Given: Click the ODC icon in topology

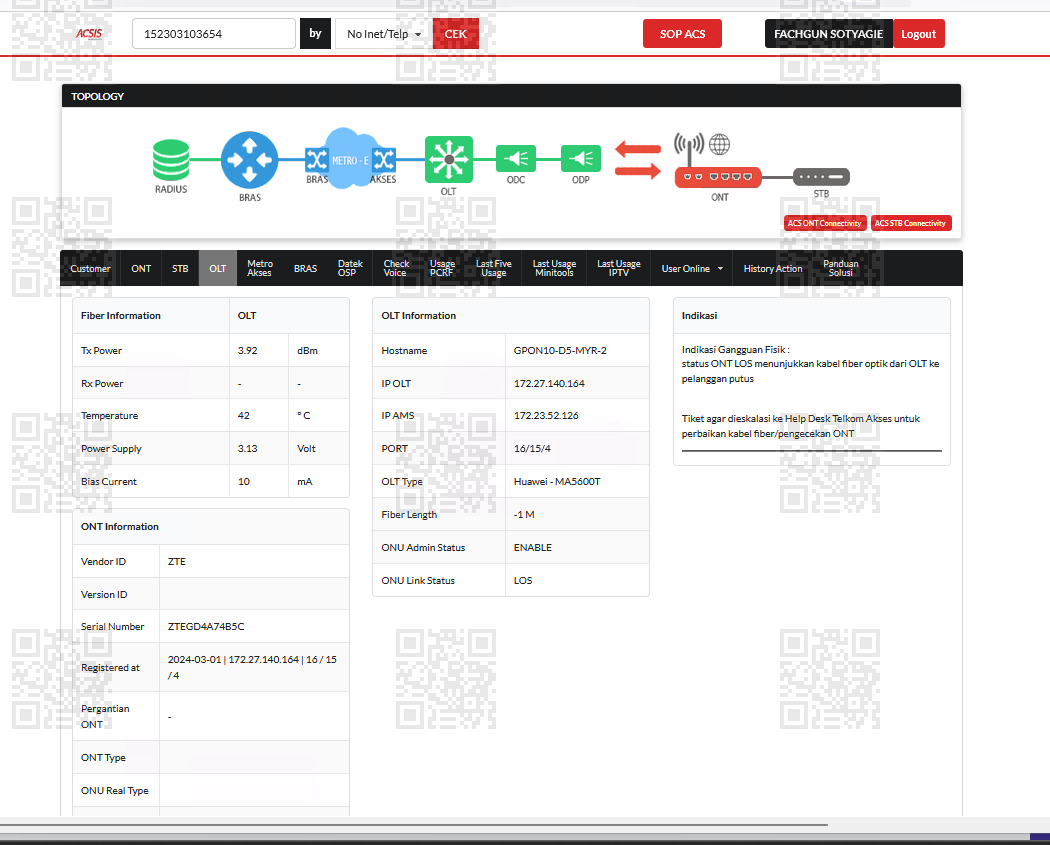Looking at the screenshot, I should [516, 159].
